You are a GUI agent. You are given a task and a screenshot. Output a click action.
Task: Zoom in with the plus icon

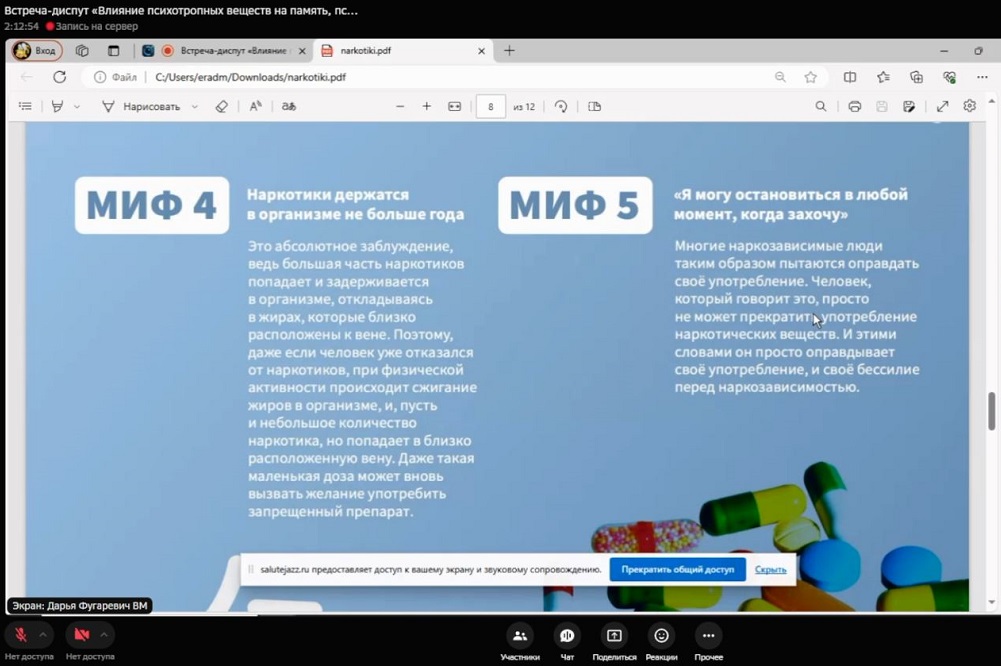[x=427, y=107]
